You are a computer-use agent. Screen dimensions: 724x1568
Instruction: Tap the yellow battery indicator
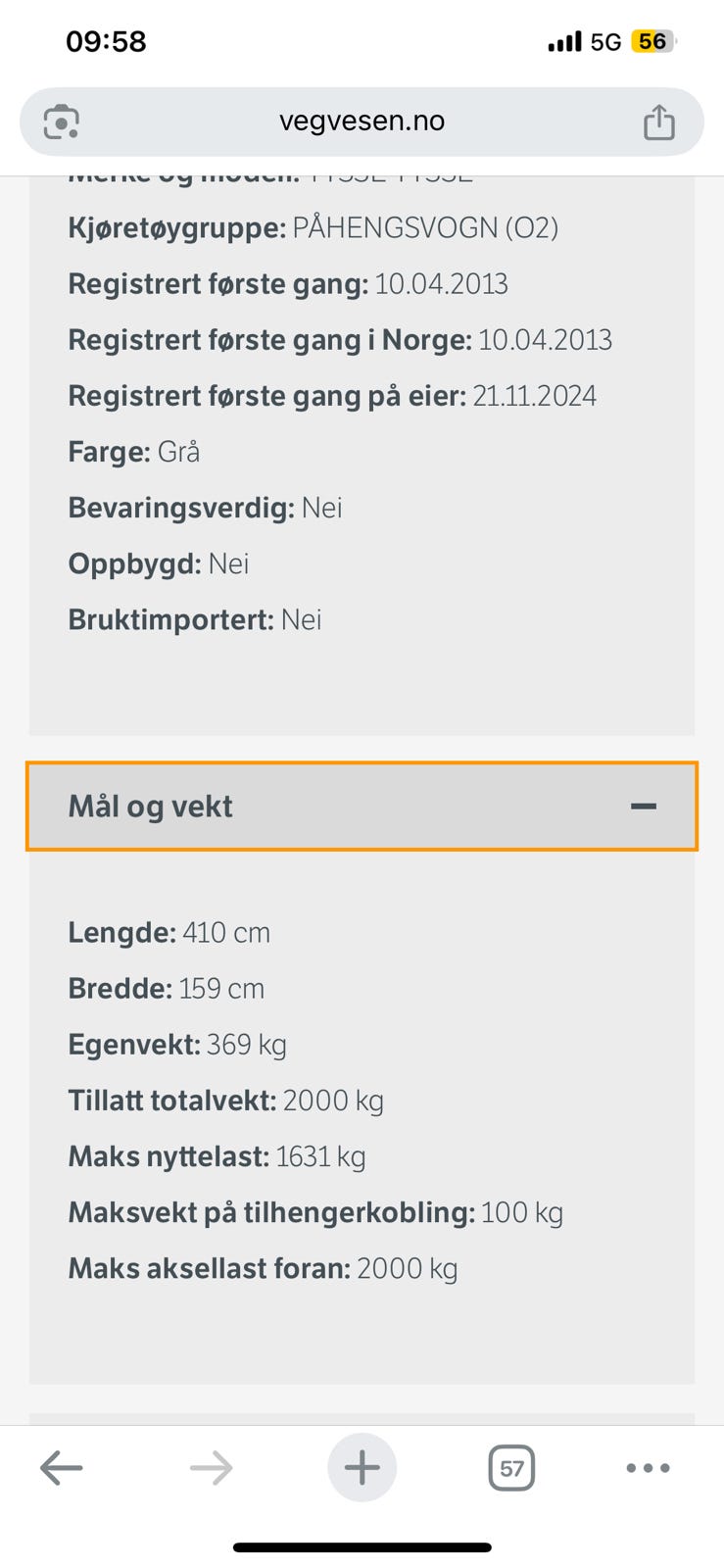653,41
